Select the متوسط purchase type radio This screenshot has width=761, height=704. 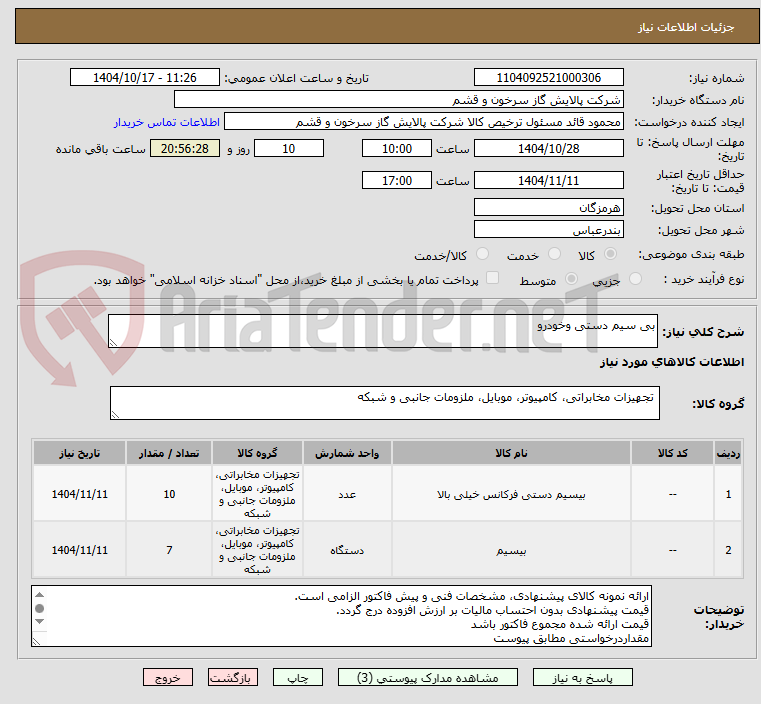[572, 278]
